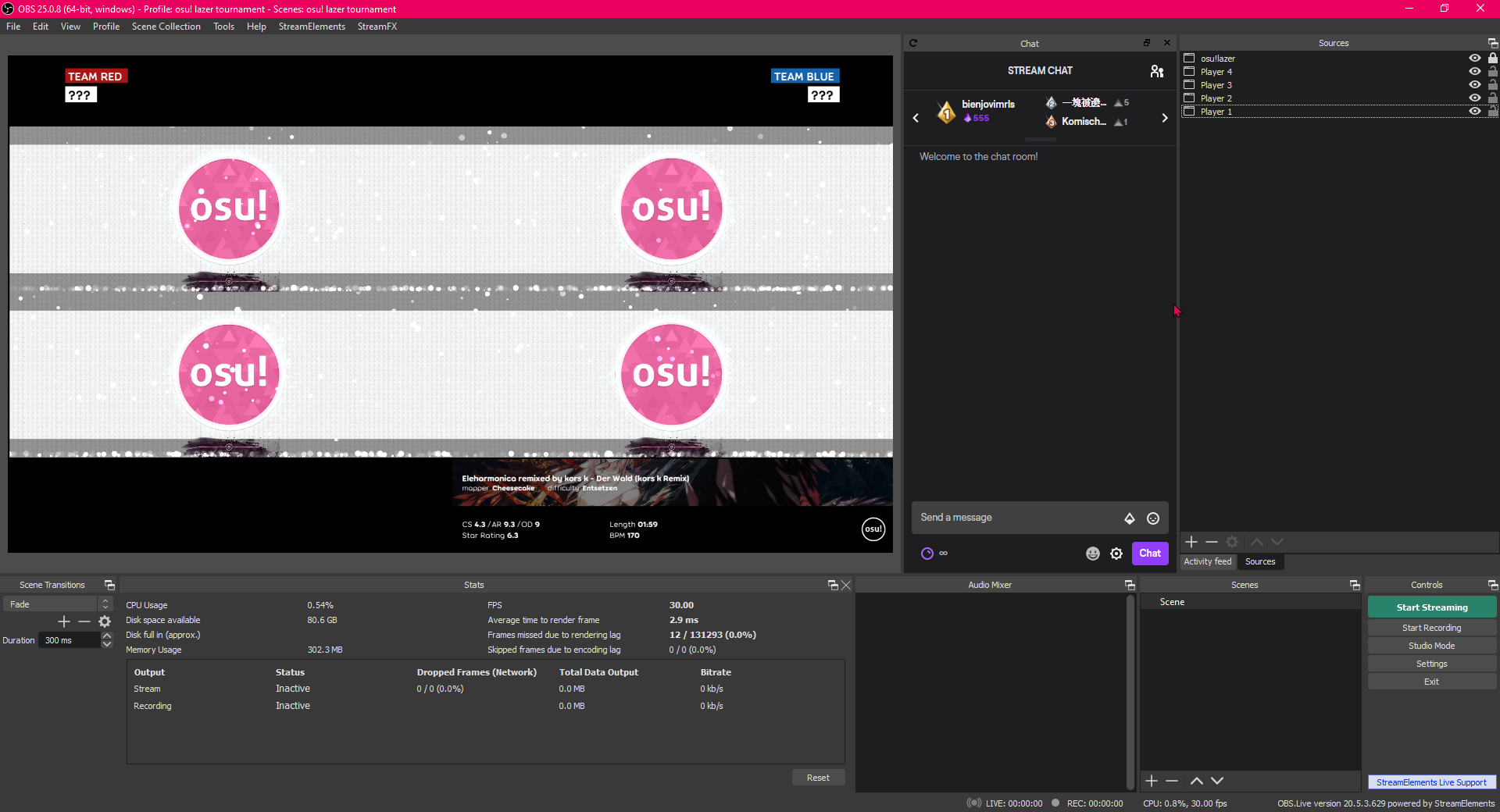The width and height of the screenshot is (1500, 812).
Task: Hide the Player 1 source
Action: pyautogui.click(x=1475, y=112)
